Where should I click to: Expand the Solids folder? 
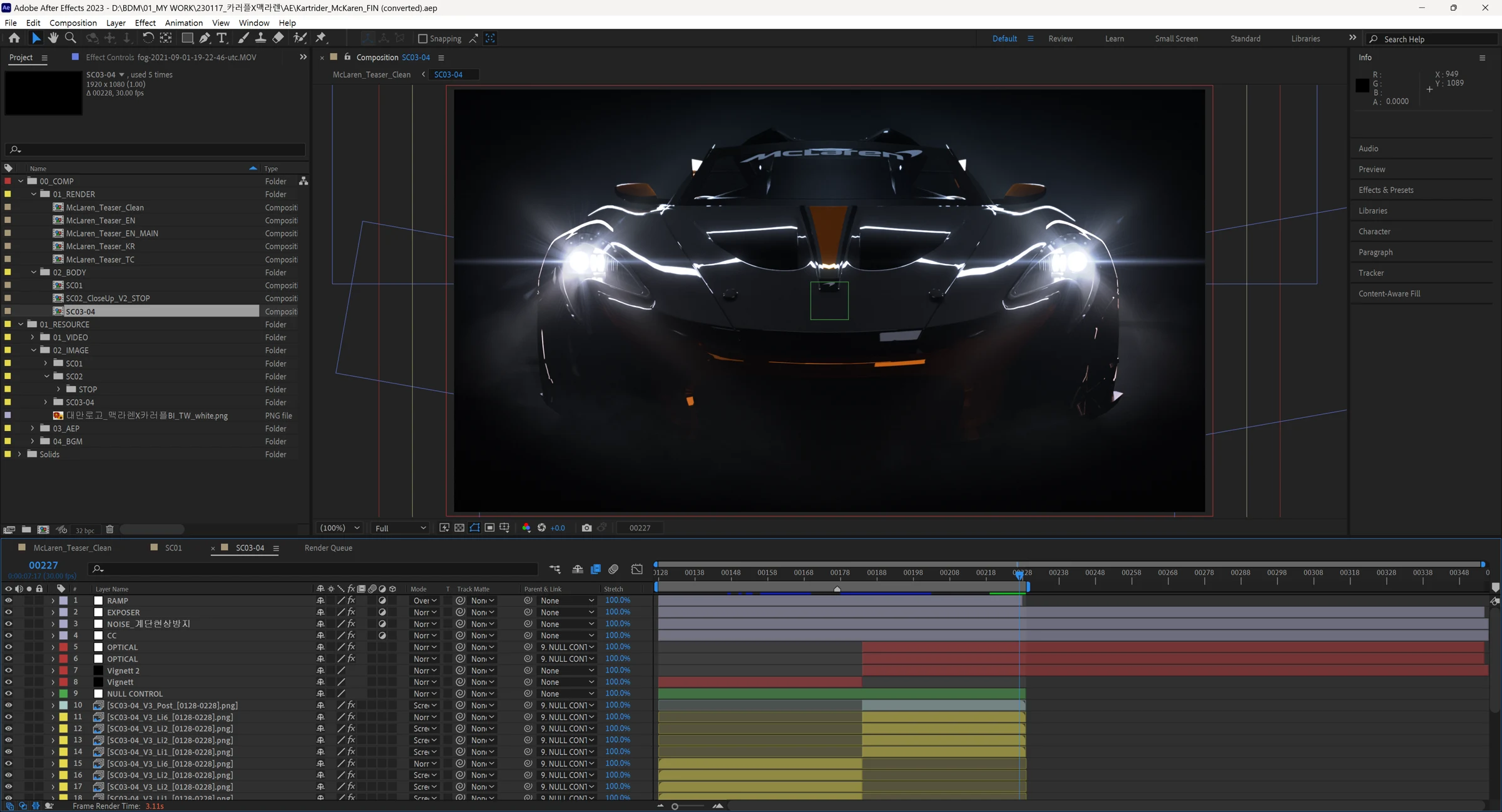pos(19,455)
